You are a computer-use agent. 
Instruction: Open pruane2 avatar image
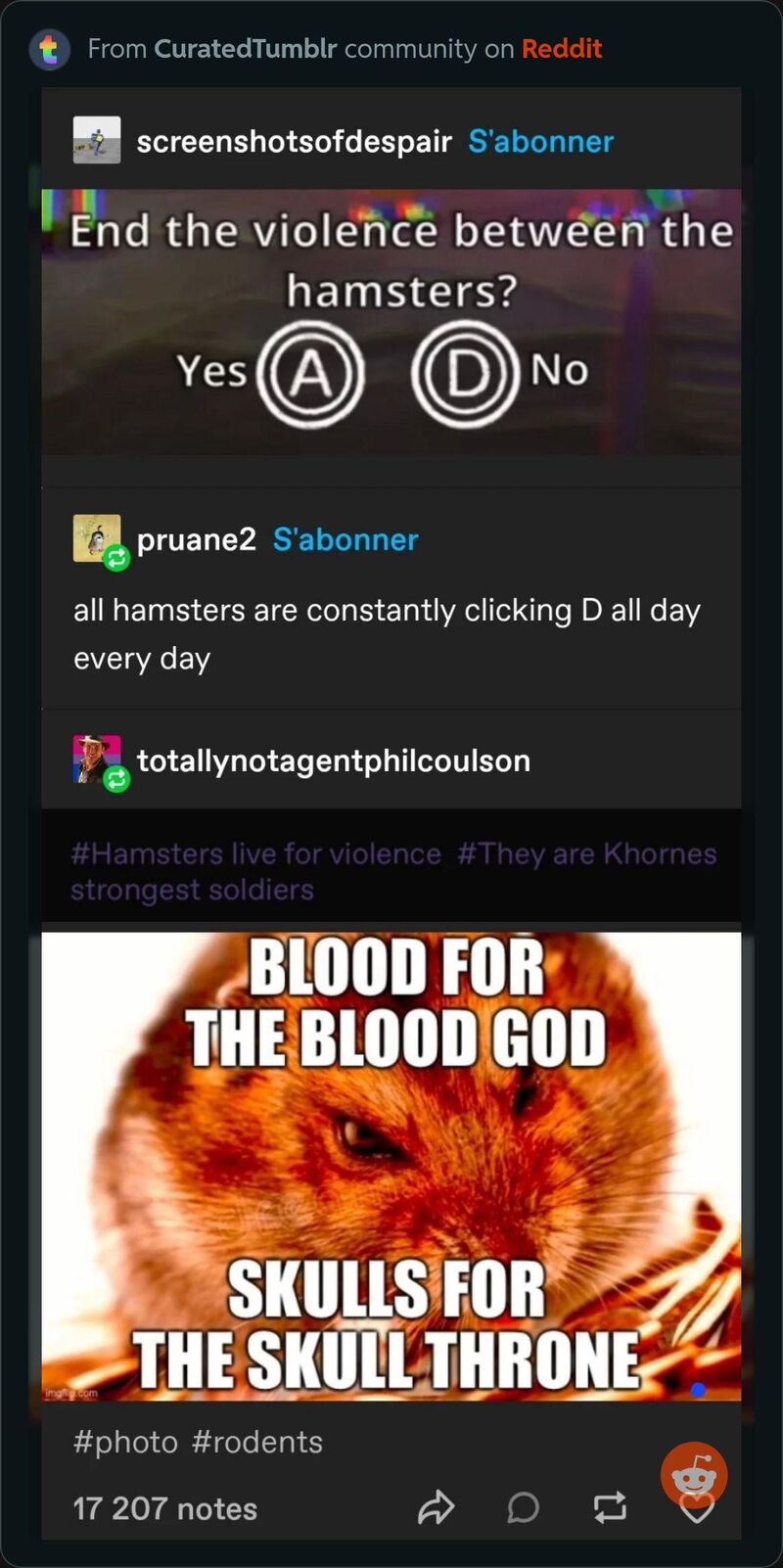[97, 538]
